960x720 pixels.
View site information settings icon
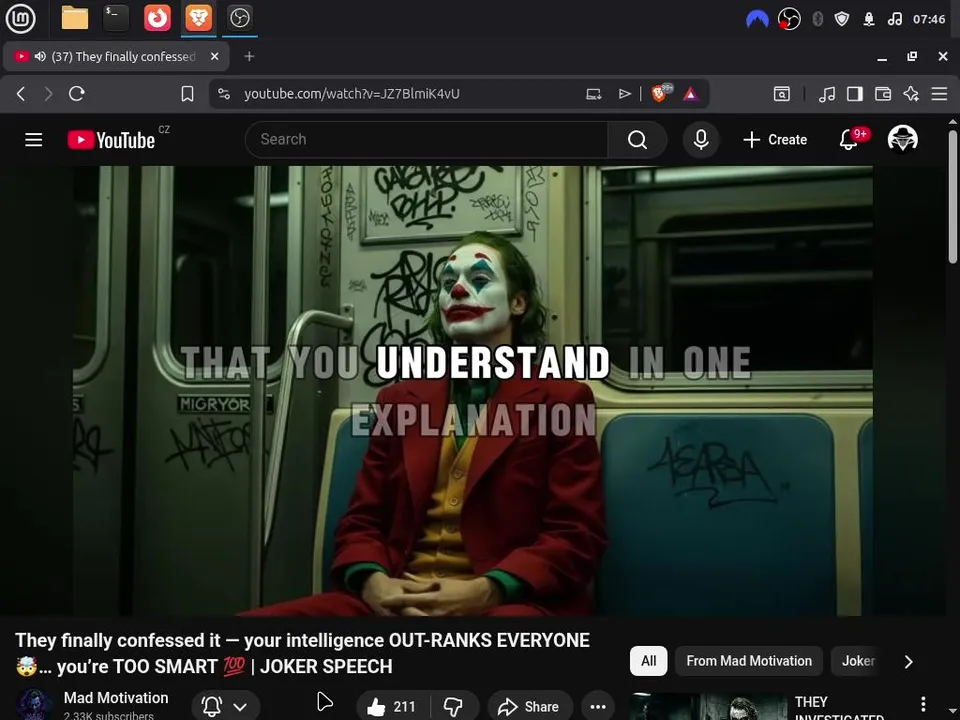pos(224,94)
